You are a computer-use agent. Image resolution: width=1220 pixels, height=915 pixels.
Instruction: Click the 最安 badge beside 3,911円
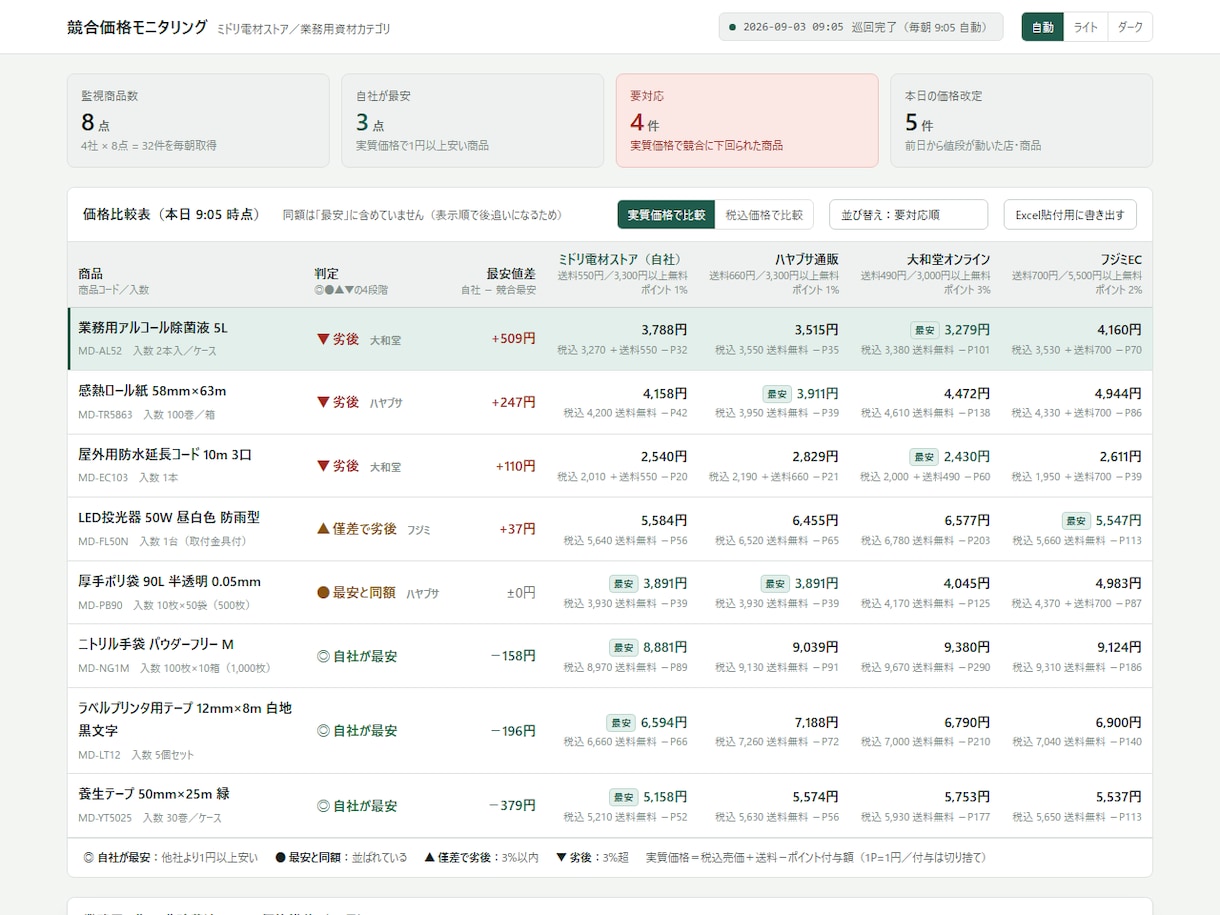(776, 393)
